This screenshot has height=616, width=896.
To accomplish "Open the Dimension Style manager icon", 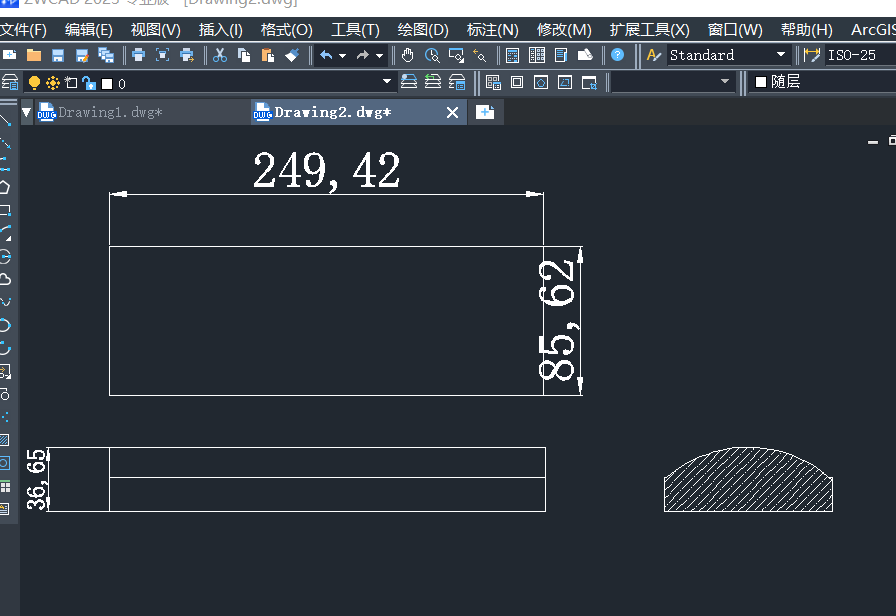I will pos(811,55).
